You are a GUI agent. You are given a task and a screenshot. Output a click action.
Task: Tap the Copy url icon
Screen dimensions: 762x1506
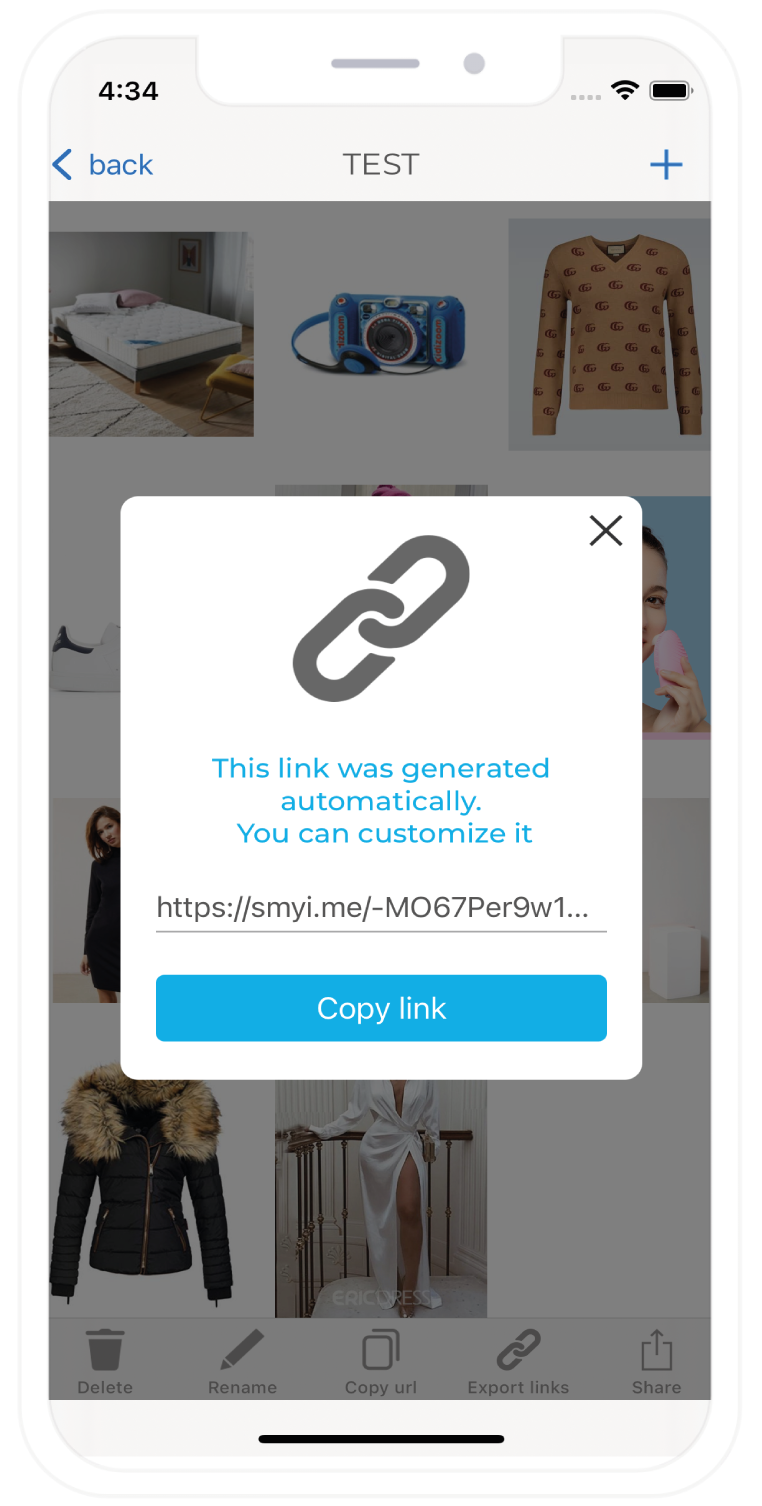(381, 1350)
